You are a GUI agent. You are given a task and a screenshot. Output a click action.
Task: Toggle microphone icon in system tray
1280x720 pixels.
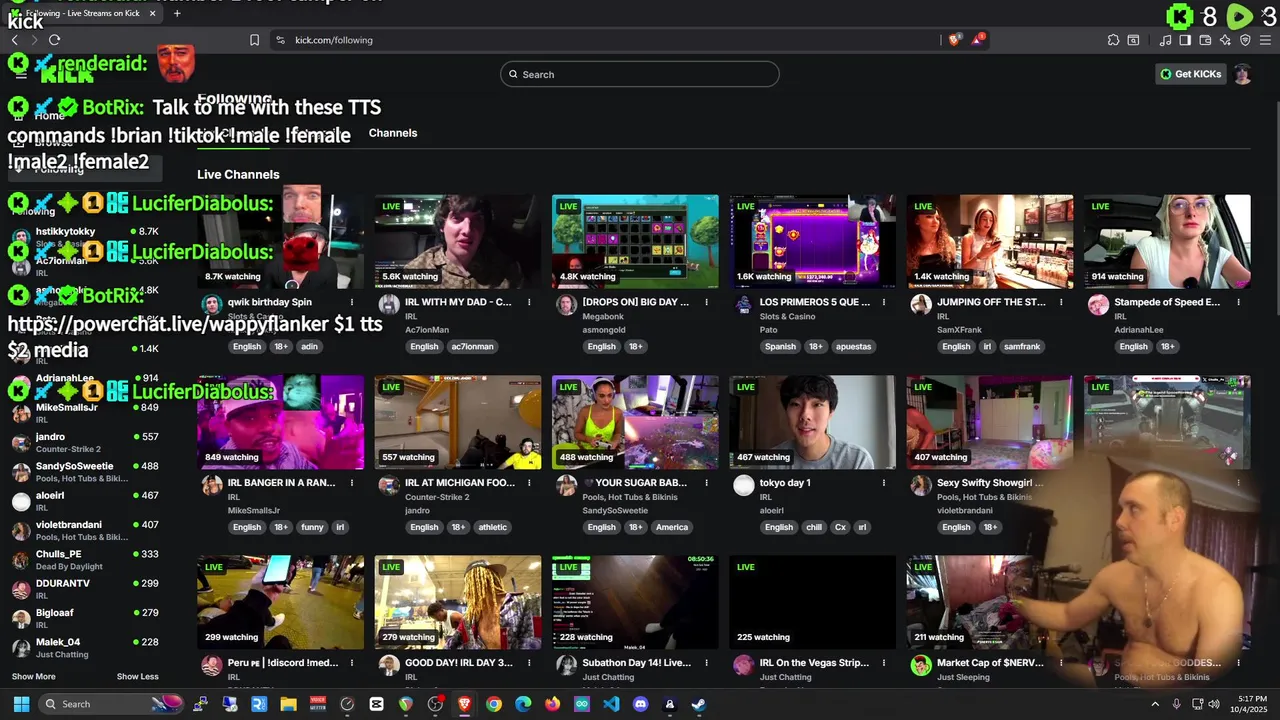1176,704
